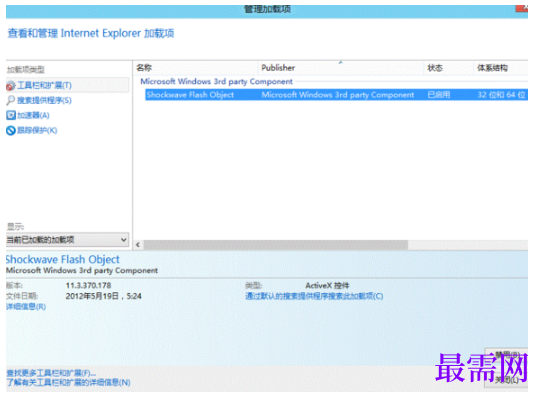Open 查找更多工具栏和扩展(F) link
The width and height of the screenshot is (547, 399).
(51, 373)
